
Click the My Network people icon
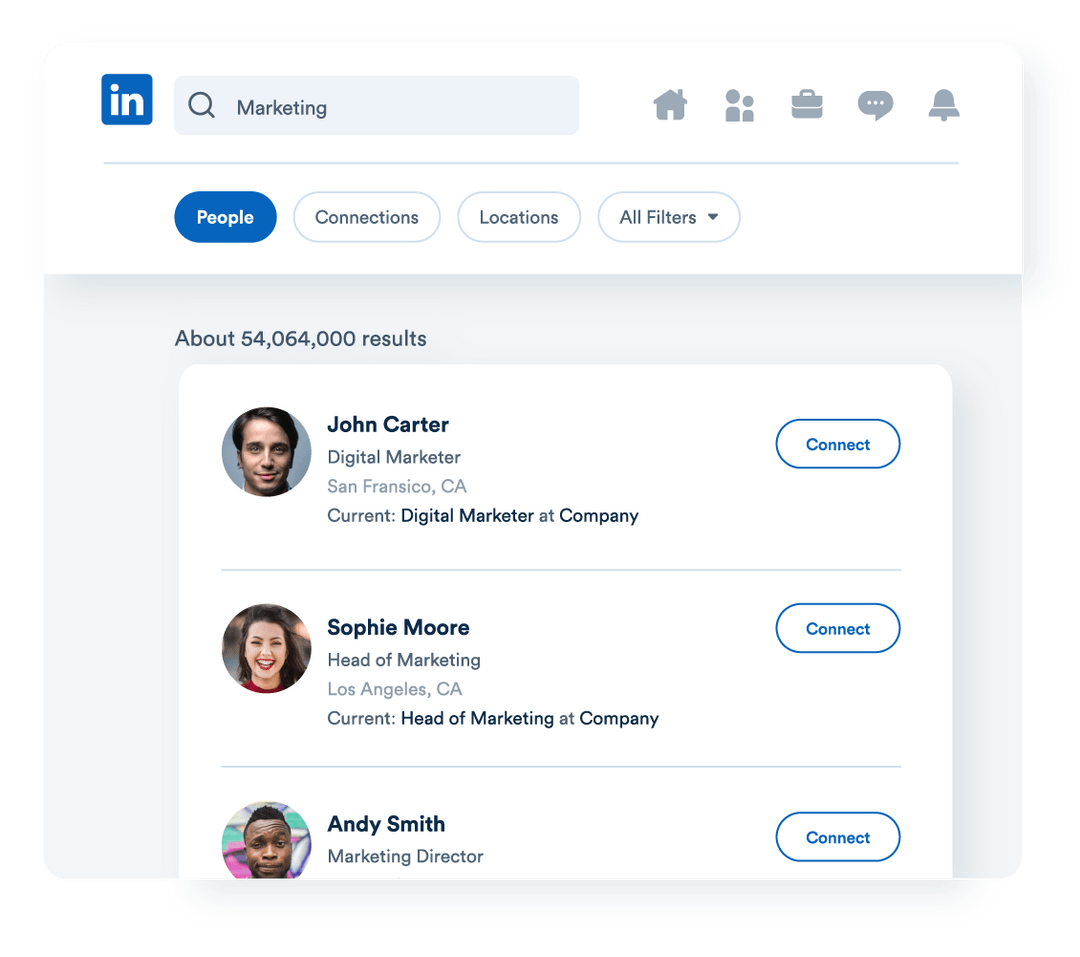[739, 105]
